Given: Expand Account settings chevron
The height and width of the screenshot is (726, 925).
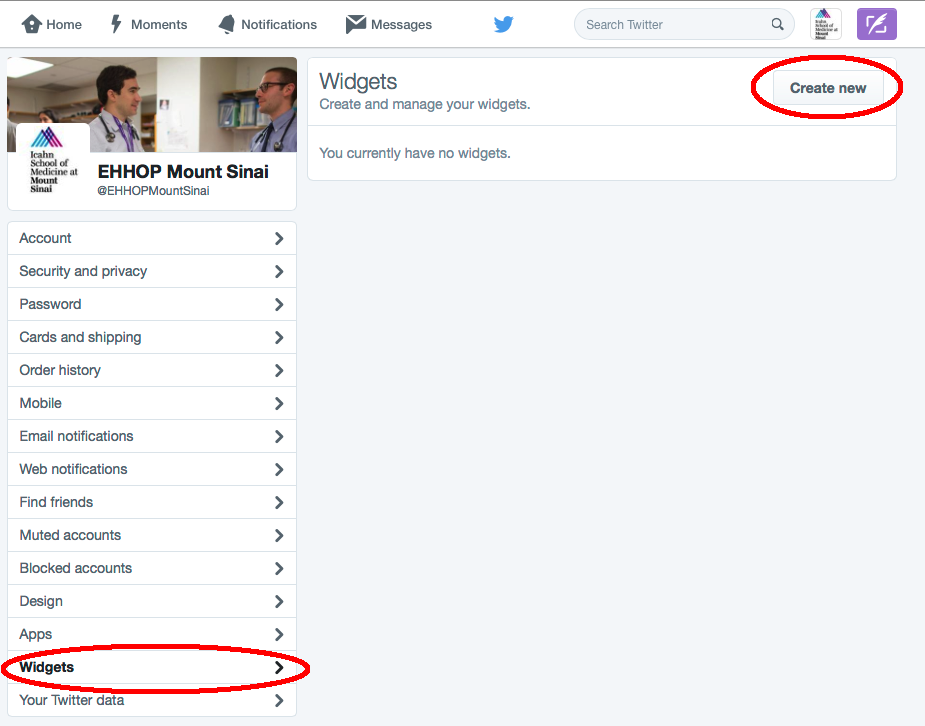Looking at the screenshot, I should (x=278, y=238).
